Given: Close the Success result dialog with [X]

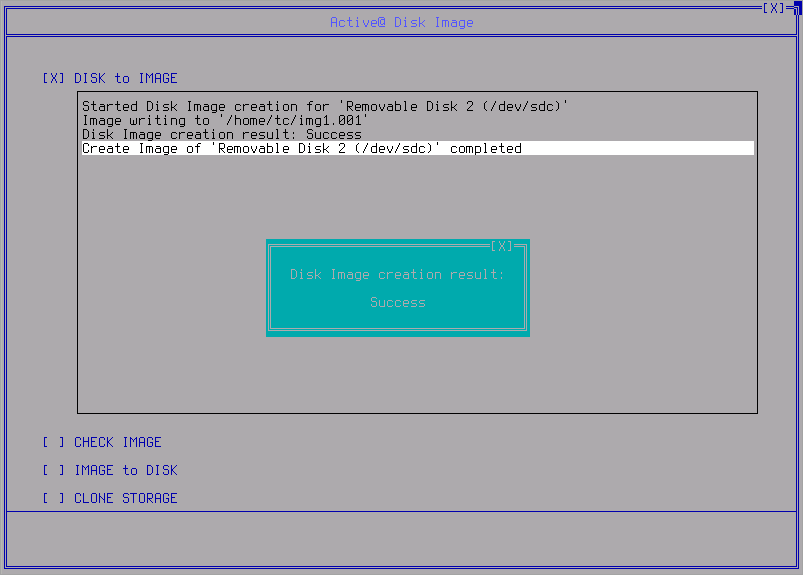Looking at the screenshot, I should click(502, 246).
